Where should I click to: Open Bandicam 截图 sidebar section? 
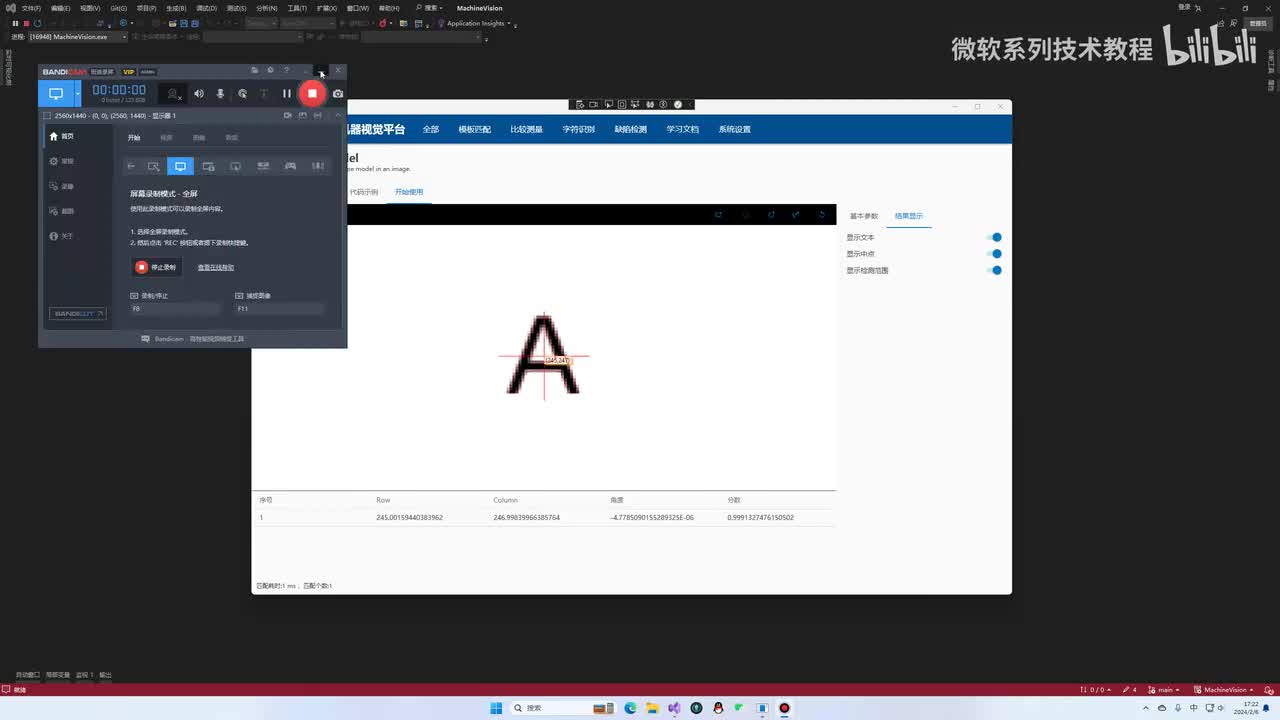point(62,211)
